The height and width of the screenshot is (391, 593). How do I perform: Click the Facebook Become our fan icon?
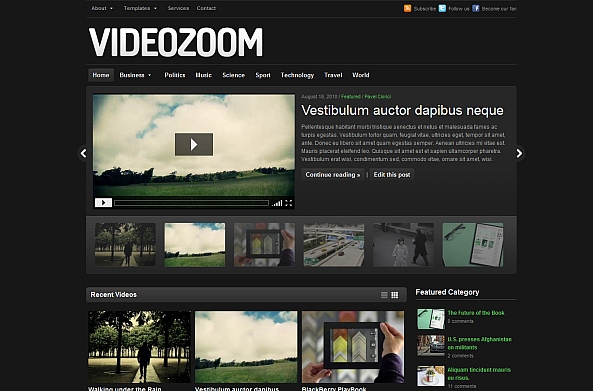(475, 8)
